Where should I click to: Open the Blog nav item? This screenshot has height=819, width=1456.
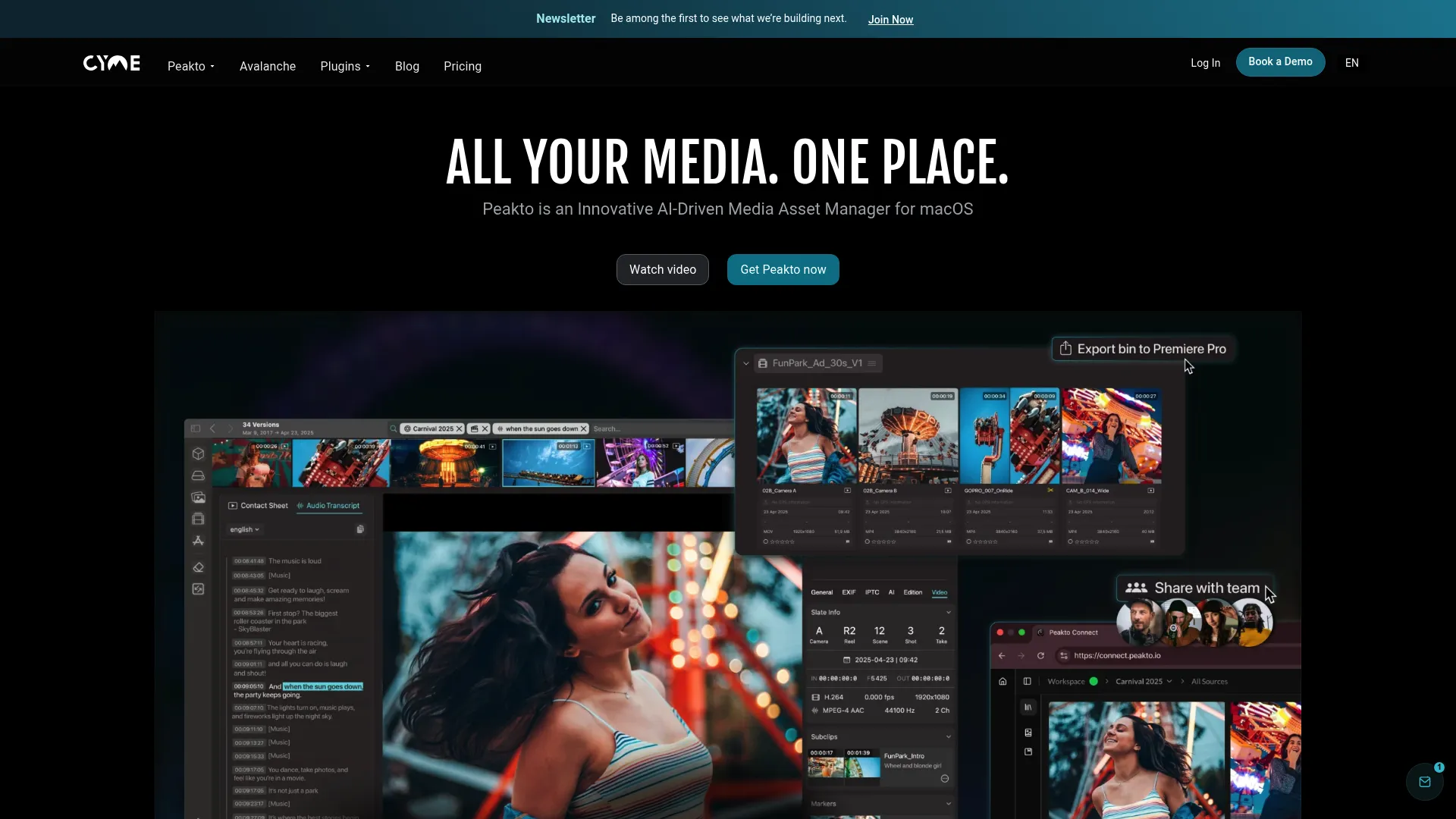[407, 66]
